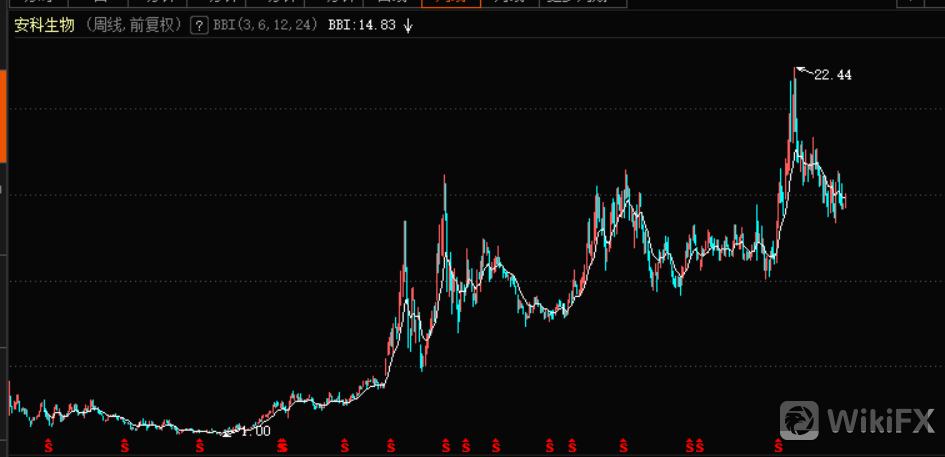945x457 pixels.
Task: Click the leftmost red S dividend marker
Action: point(47,444)
